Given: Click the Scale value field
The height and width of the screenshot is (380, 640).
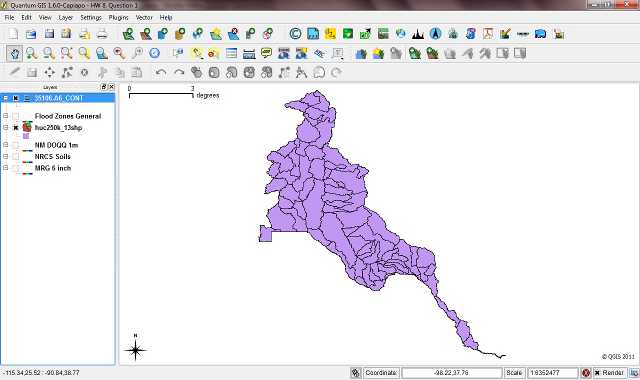Looking at the screenshot, I should (552, 373).
